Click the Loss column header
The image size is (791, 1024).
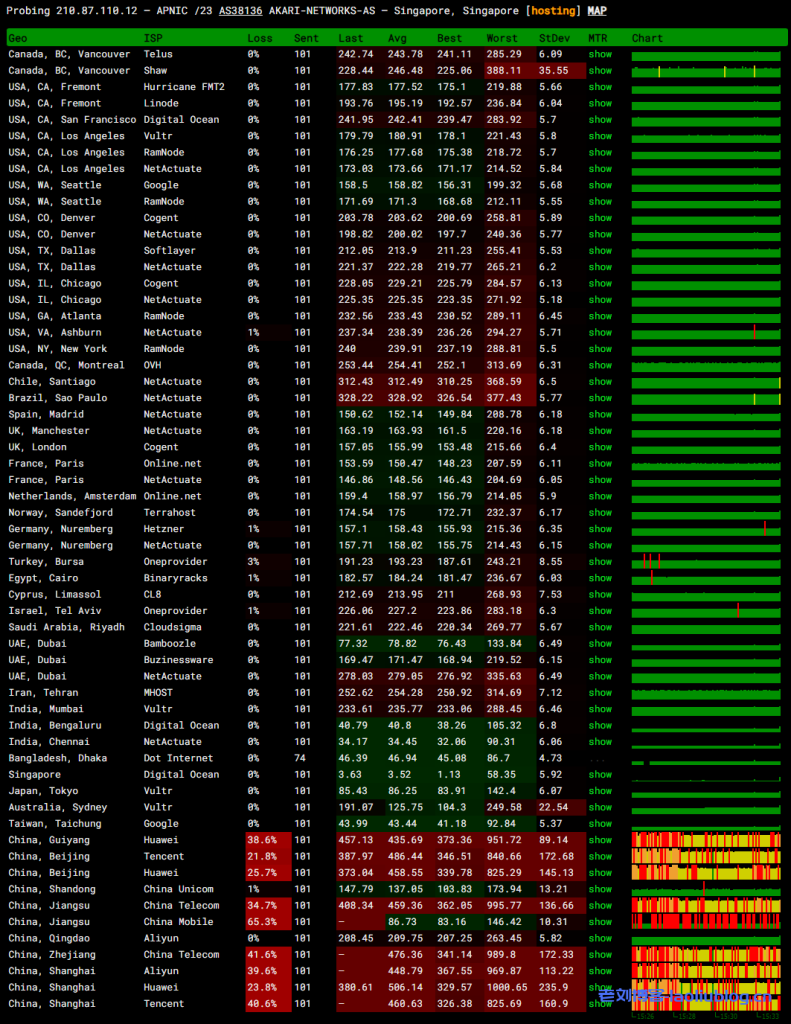pyautogui.click(x=259, y=38)
